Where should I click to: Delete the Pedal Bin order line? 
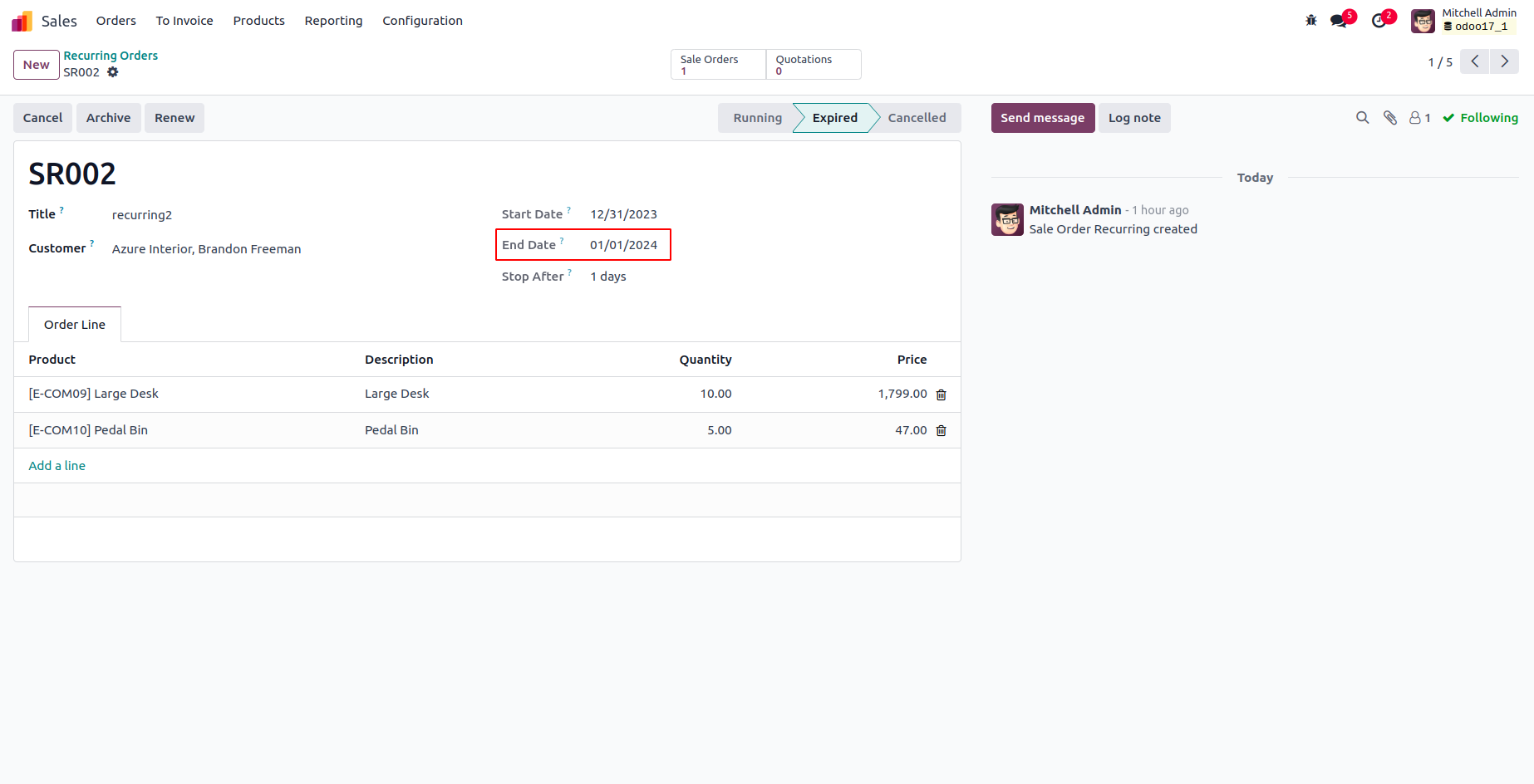pyautogui.click(x=942, y=430)
